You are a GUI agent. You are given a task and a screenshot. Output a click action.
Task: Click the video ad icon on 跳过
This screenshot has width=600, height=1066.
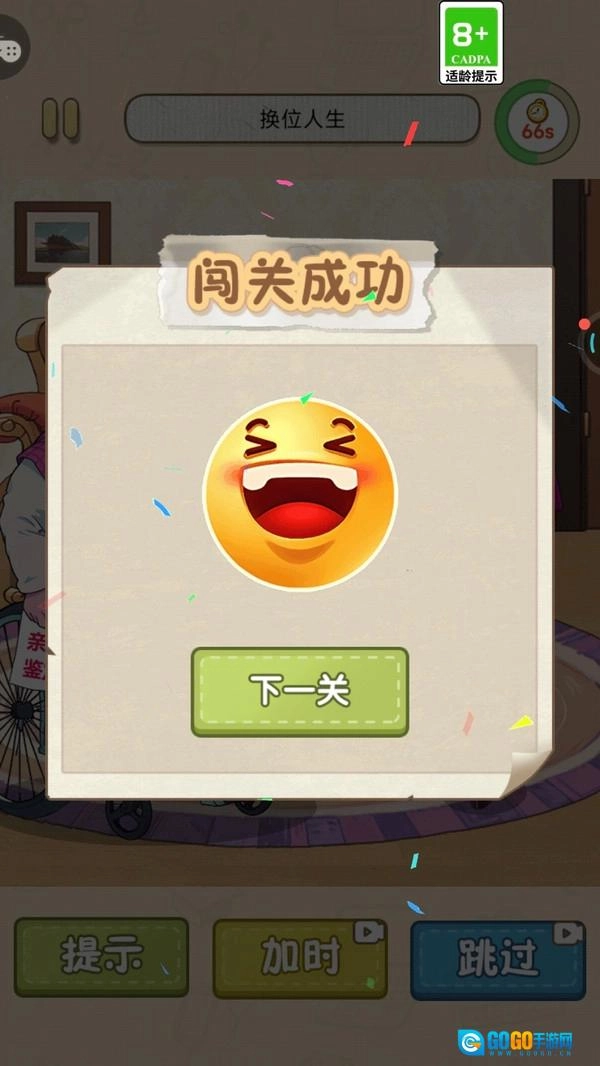coord(567,933)
